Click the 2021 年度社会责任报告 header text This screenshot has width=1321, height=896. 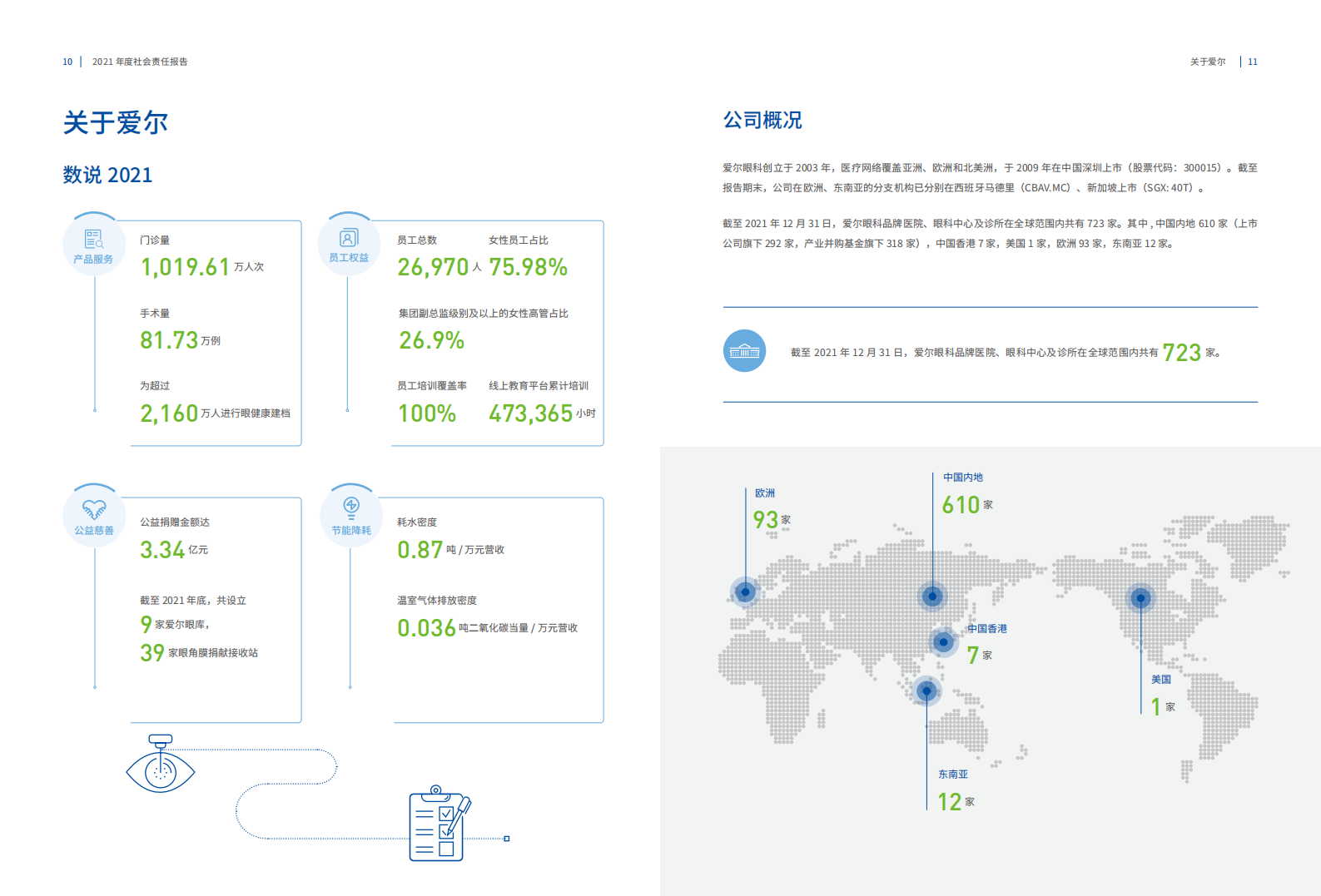(140, 62)
